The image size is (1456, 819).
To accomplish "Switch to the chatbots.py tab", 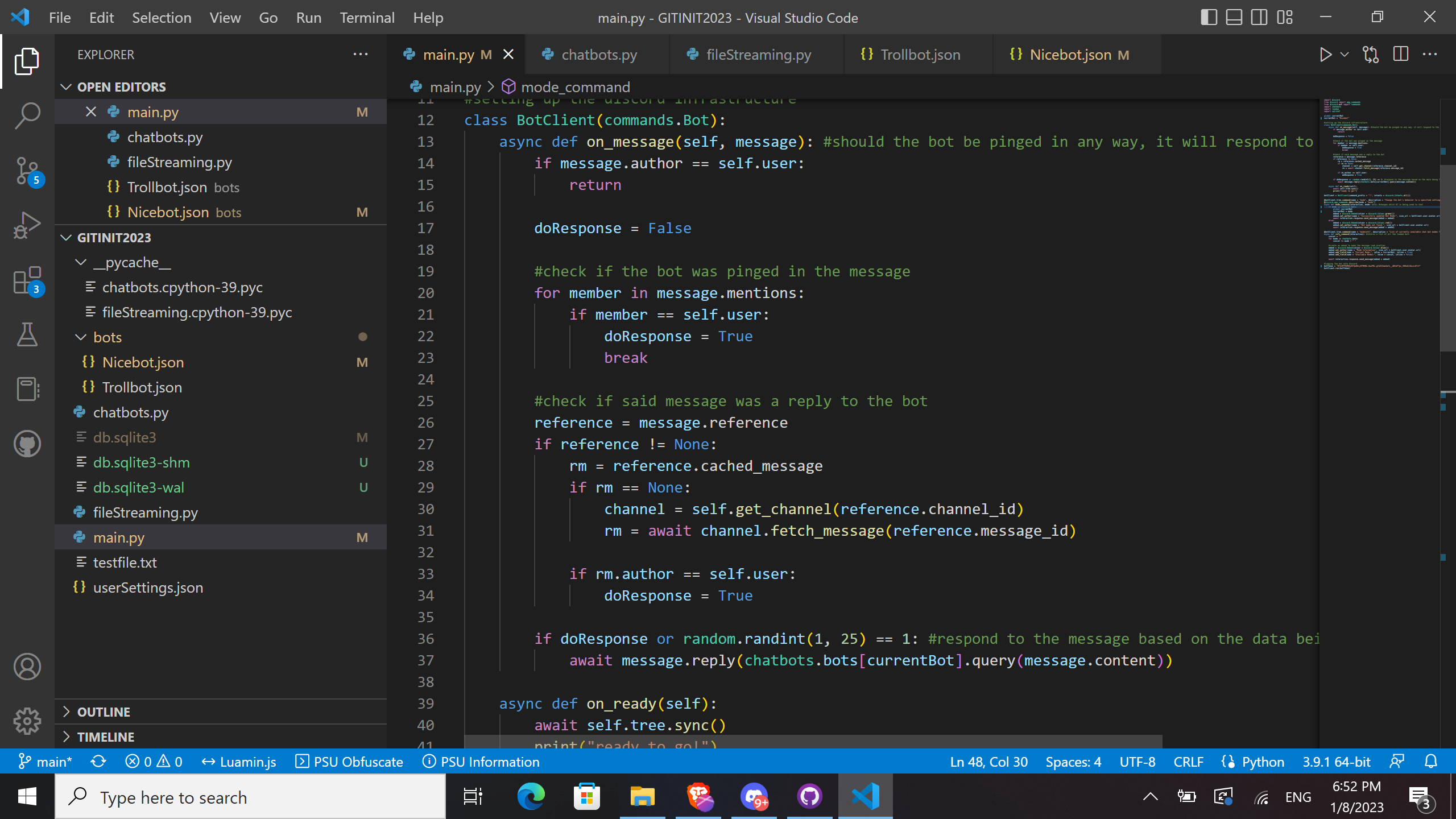I will pyautogui.click(x=598, y=55).
